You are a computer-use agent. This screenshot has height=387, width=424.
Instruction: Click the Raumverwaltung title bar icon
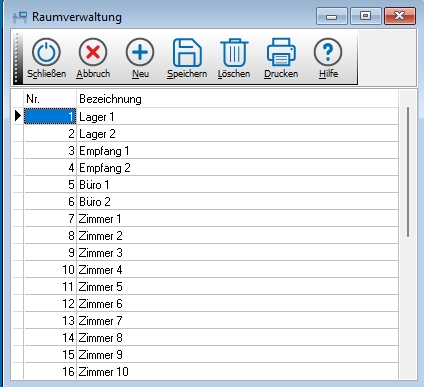click(20, 17)
